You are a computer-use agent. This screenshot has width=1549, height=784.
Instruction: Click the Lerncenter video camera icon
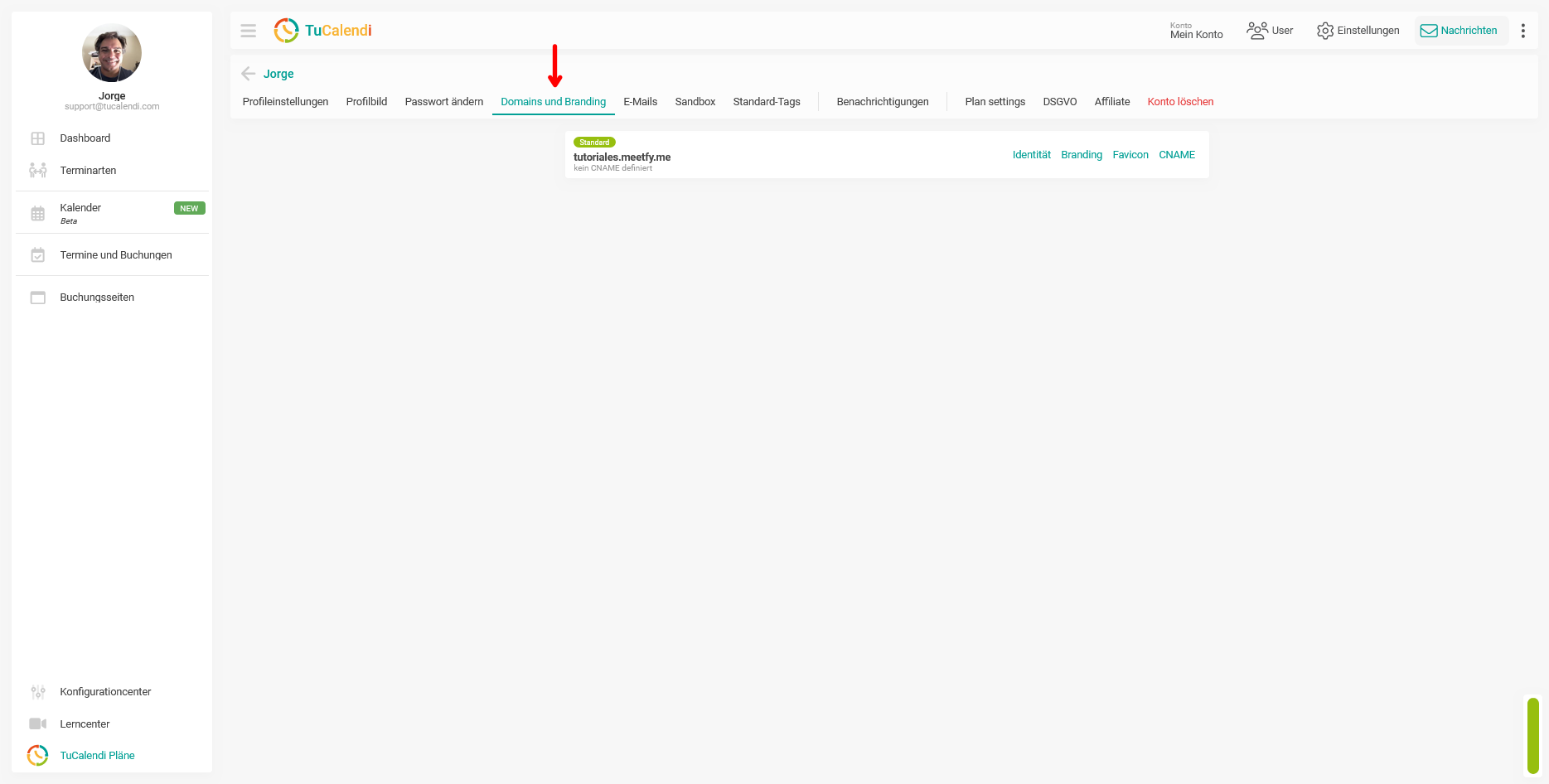(38, 724)
